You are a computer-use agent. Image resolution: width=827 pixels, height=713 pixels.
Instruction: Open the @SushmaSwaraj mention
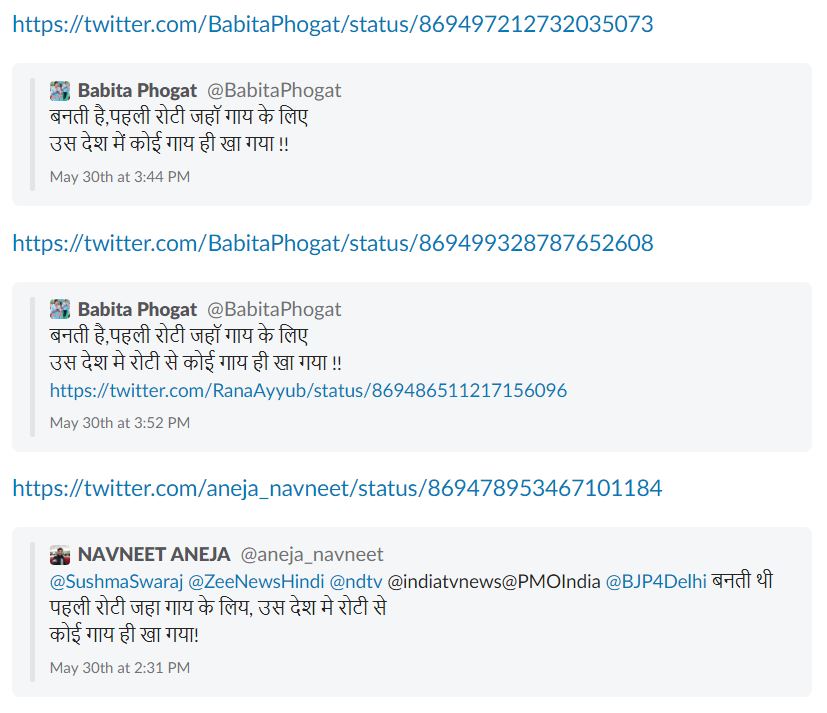coord(116,581)
